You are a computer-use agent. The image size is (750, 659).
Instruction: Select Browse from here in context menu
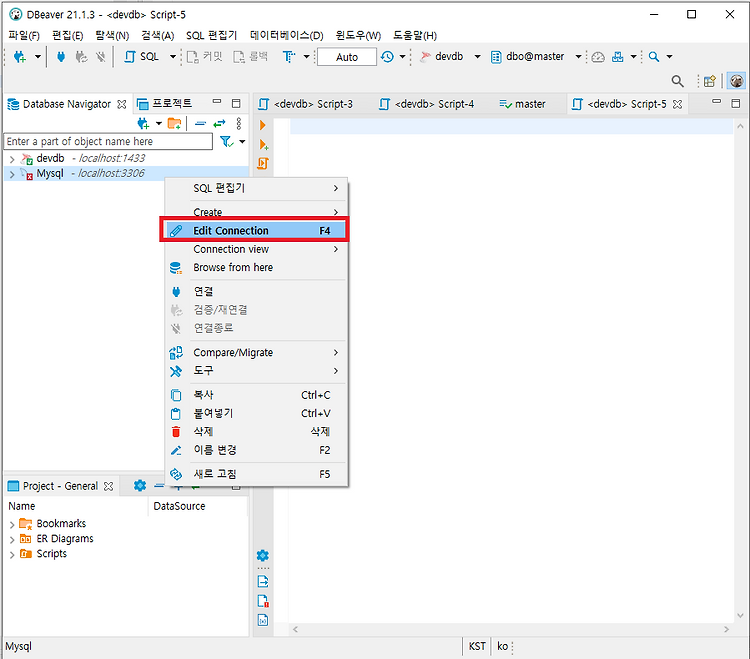point(256,267)
